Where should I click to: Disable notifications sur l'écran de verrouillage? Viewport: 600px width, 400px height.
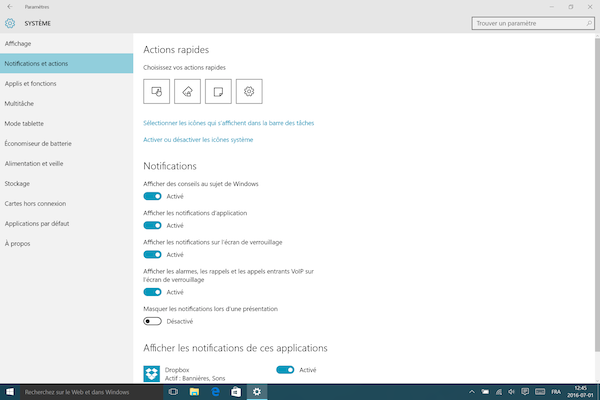click(x=152, y=255)
